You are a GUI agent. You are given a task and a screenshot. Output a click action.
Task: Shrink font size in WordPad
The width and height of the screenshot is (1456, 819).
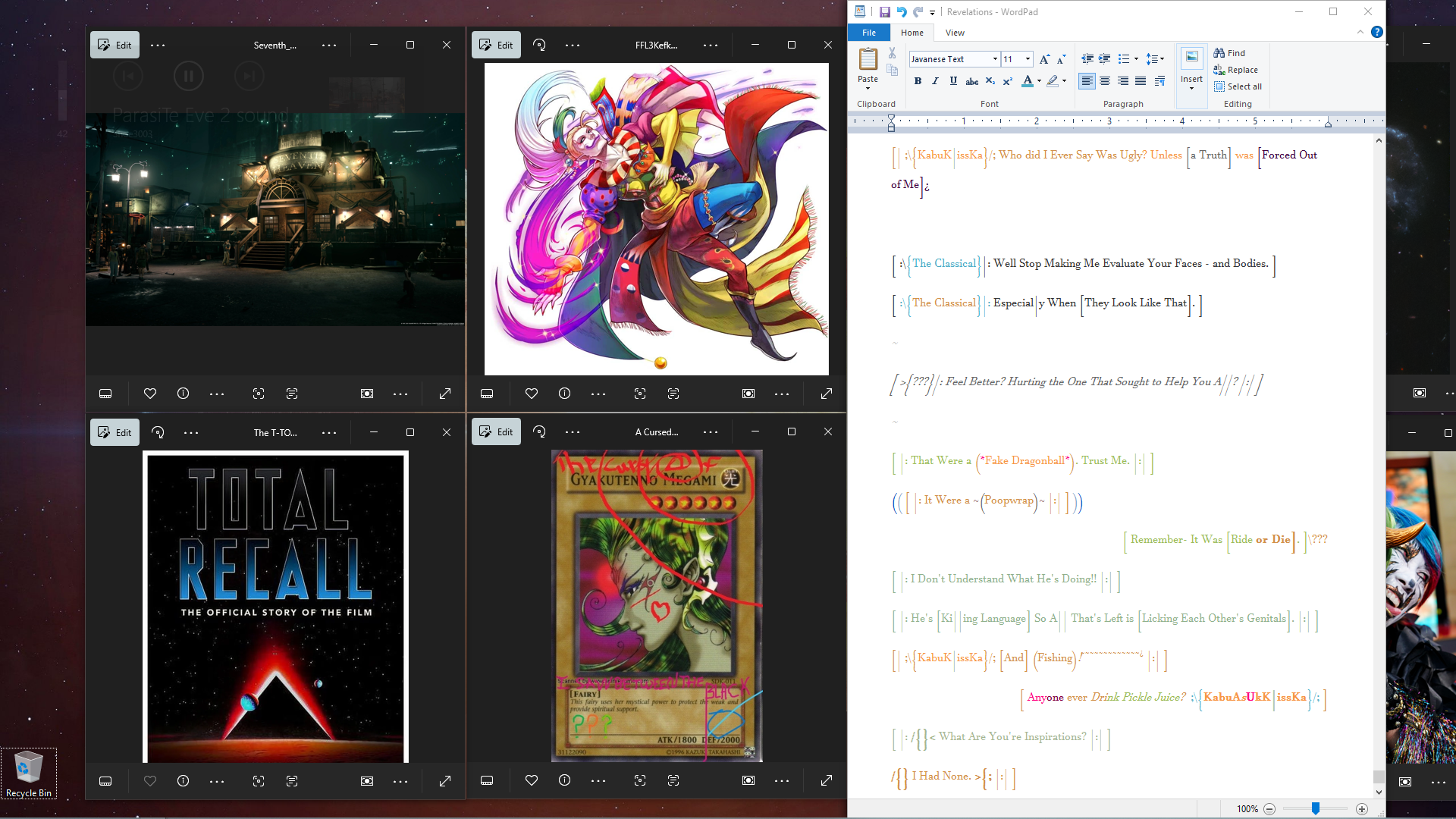tap(1061, 59)
